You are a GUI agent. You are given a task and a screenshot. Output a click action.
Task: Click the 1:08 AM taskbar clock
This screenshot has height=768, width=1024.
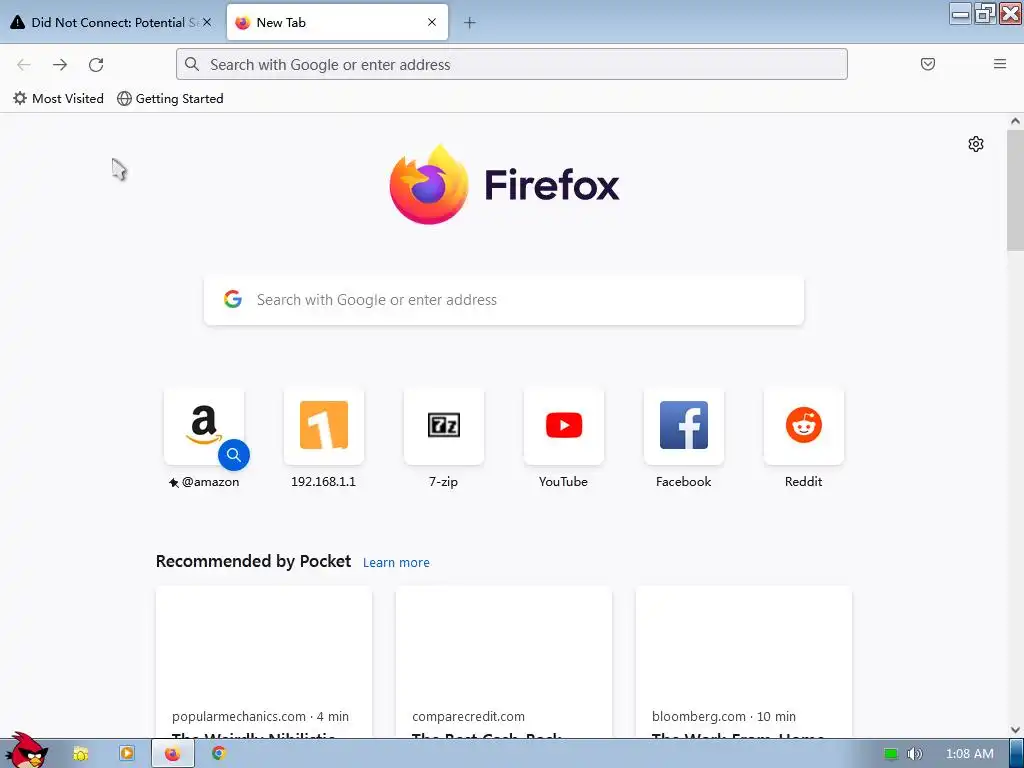point(970,754)
